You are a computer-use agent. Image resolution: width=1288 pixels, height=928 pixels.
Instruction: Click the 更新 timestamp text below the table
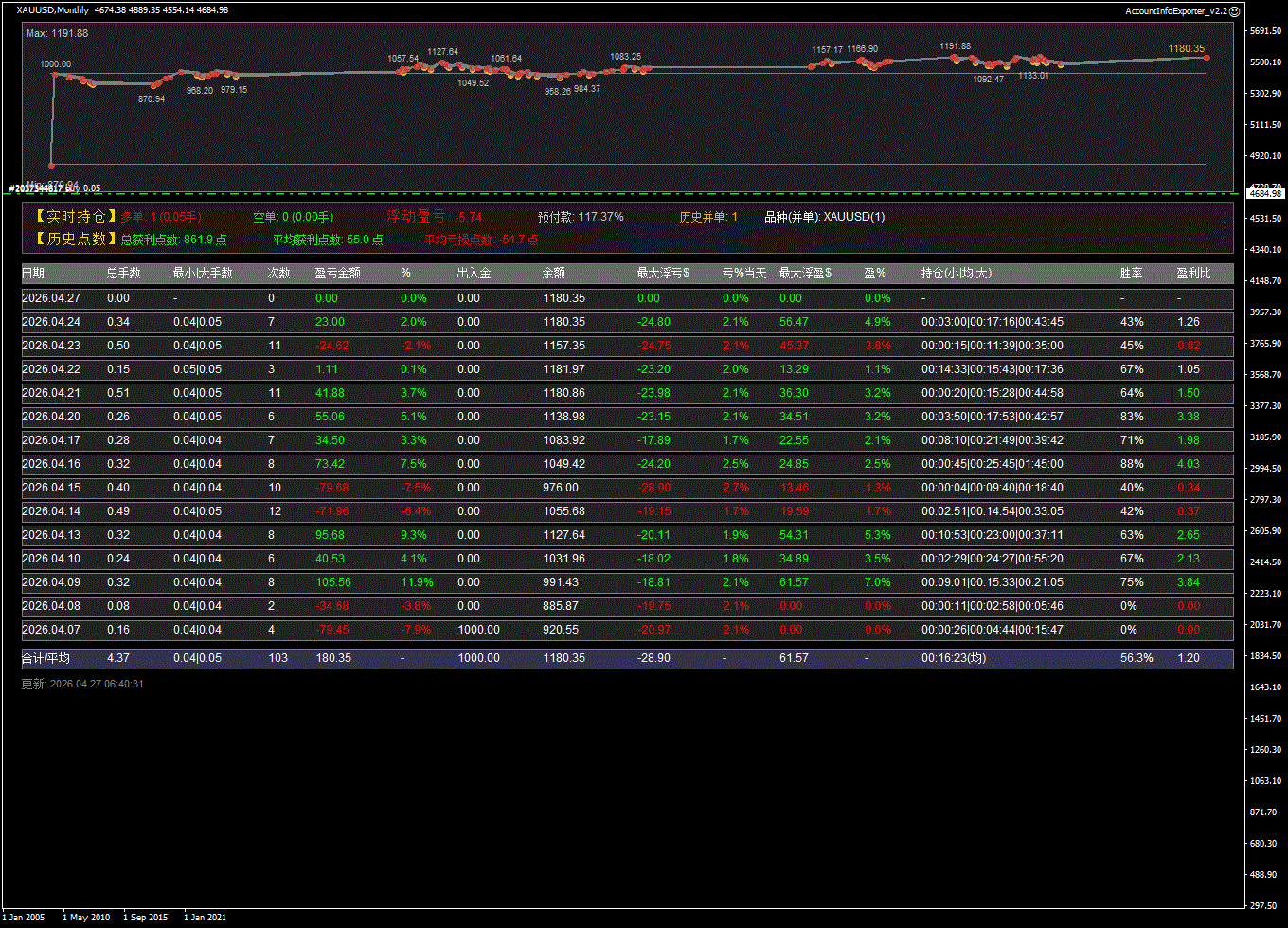click(82, 684)
